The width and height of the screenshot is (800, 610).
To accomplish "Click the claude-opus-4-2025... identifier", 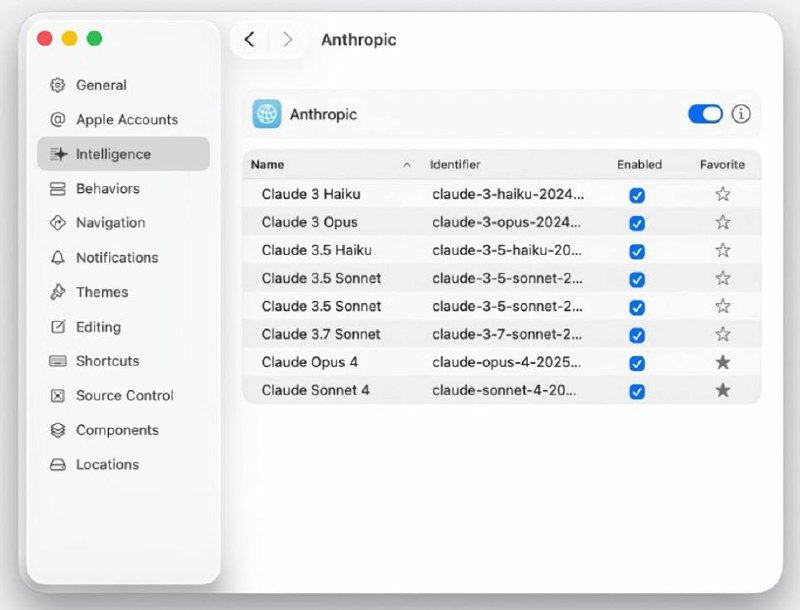I will pyautogui.click(x=506, y=362).
